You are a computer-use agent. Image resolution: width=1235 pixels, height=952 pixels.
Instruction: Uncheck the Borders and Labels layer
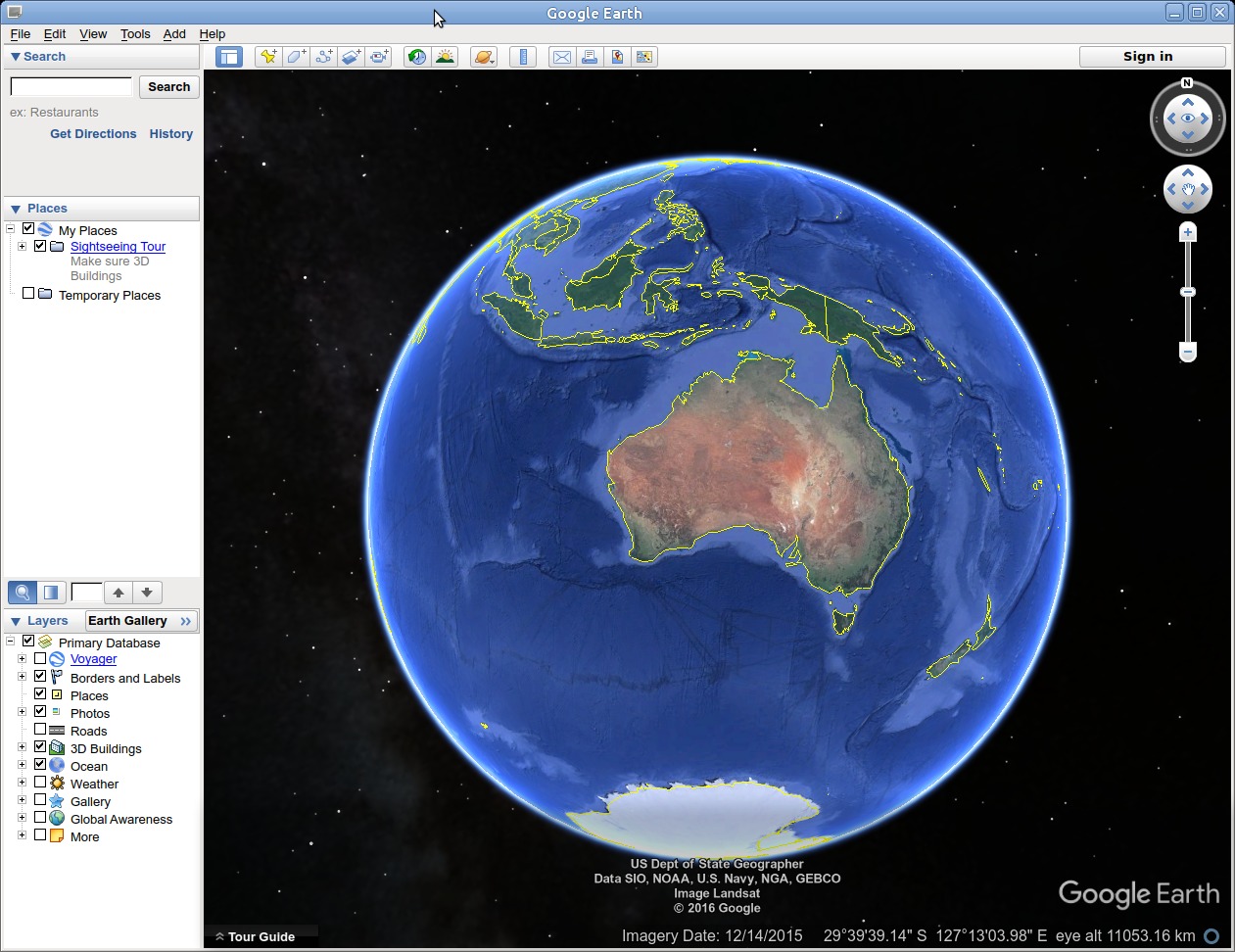tap(40, 676)
